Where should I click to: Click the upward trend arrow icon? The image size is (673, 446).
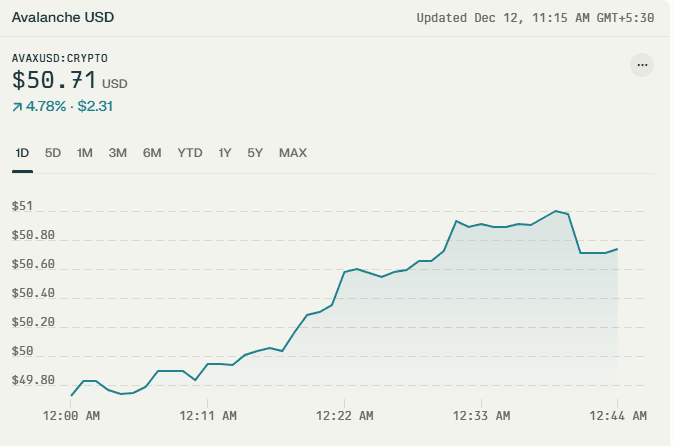click(x=17, y=107)
